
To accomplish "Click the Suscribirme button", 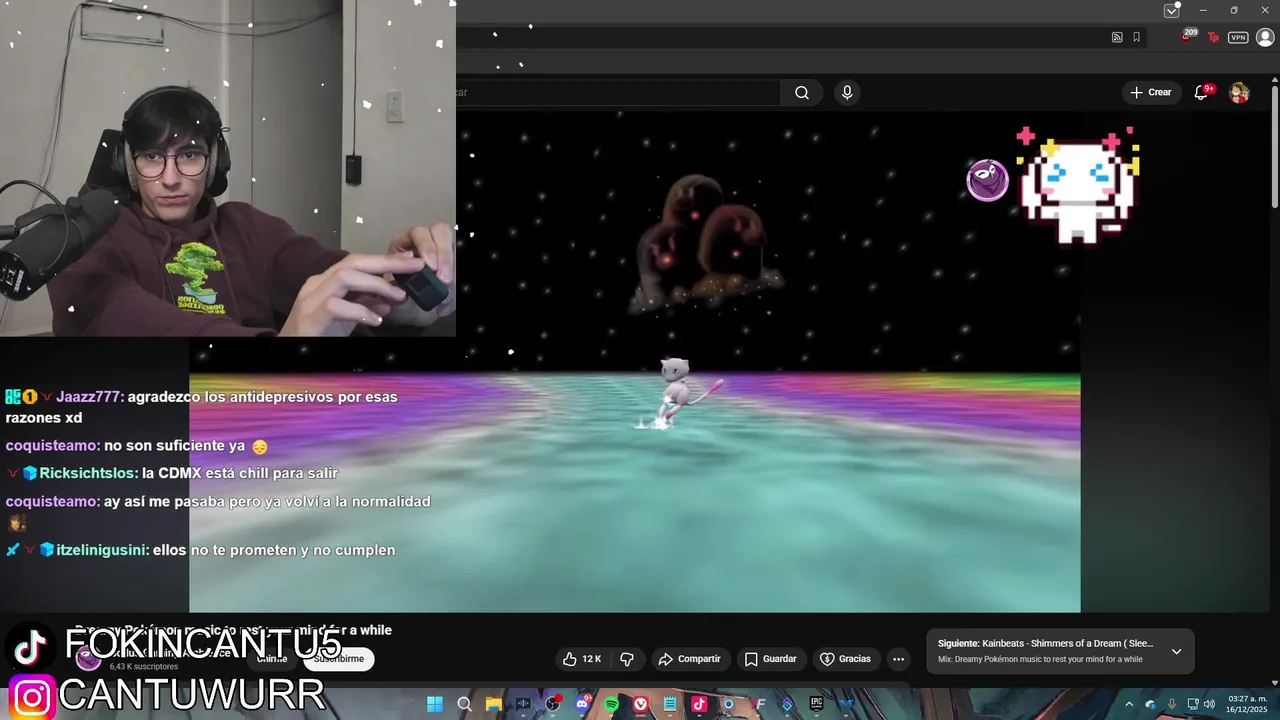I will click(x=338, y=659).
